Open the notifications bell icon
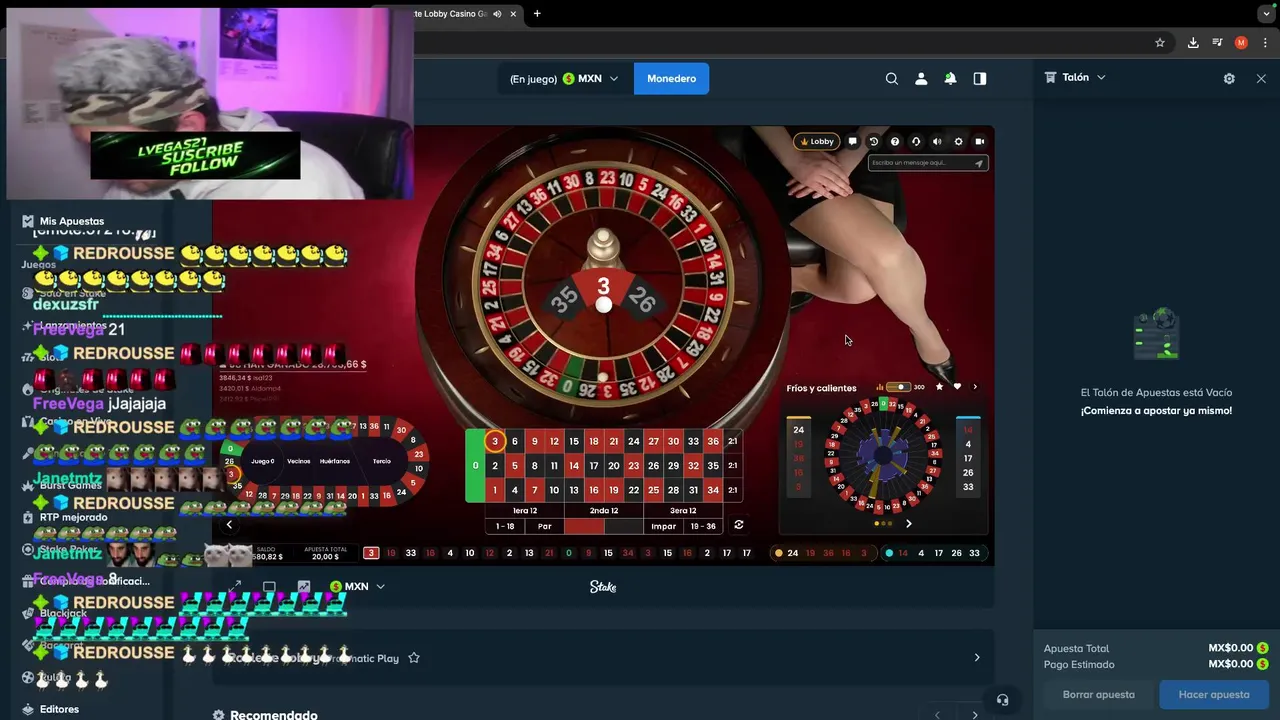 [x=950, y=79]
